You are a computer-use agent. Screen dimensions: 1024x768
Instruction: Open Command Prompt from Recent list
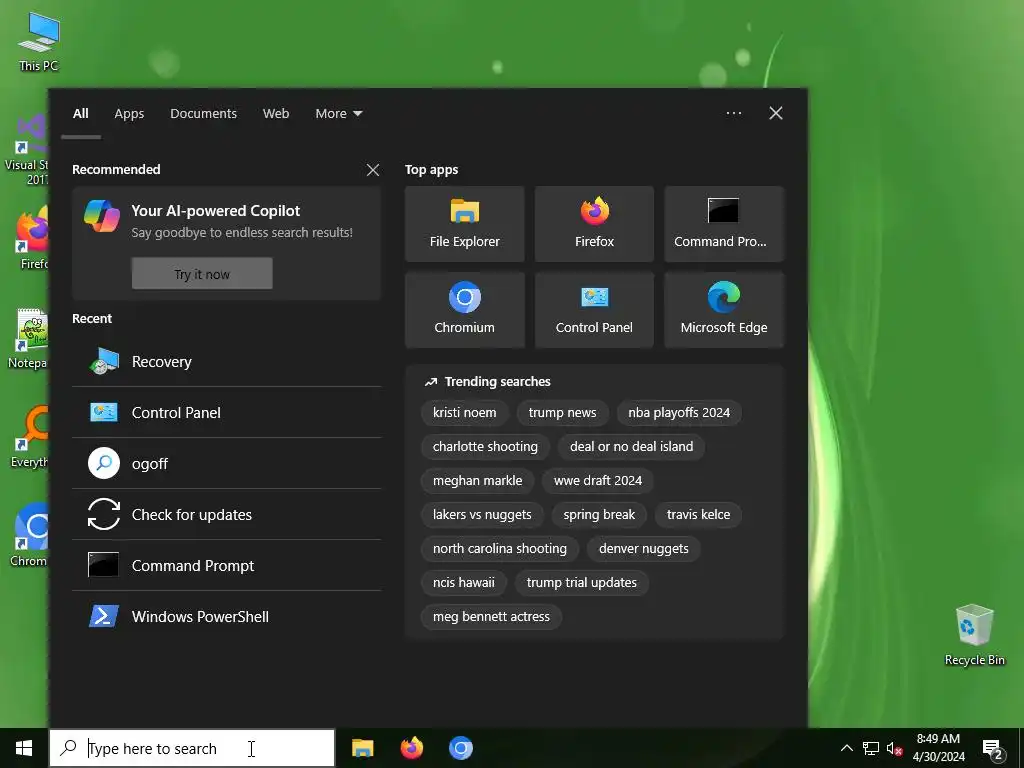[x=227, y=566]
